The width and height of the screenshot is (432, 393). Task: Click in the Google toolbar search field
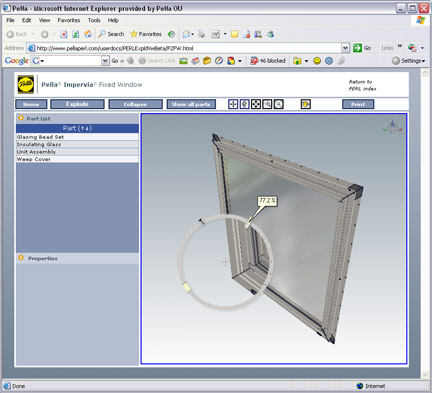[x=72, y=61]
